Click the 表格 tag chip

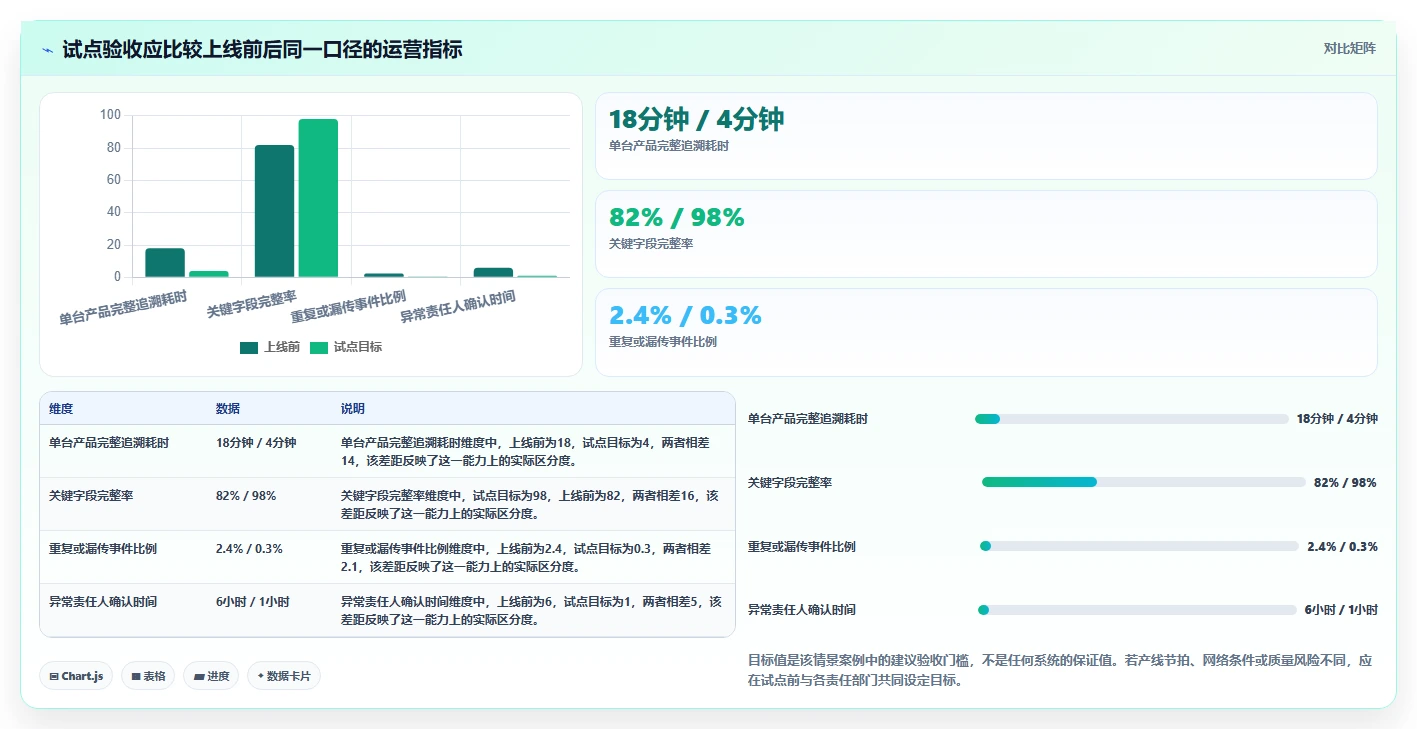pos(148,676)
